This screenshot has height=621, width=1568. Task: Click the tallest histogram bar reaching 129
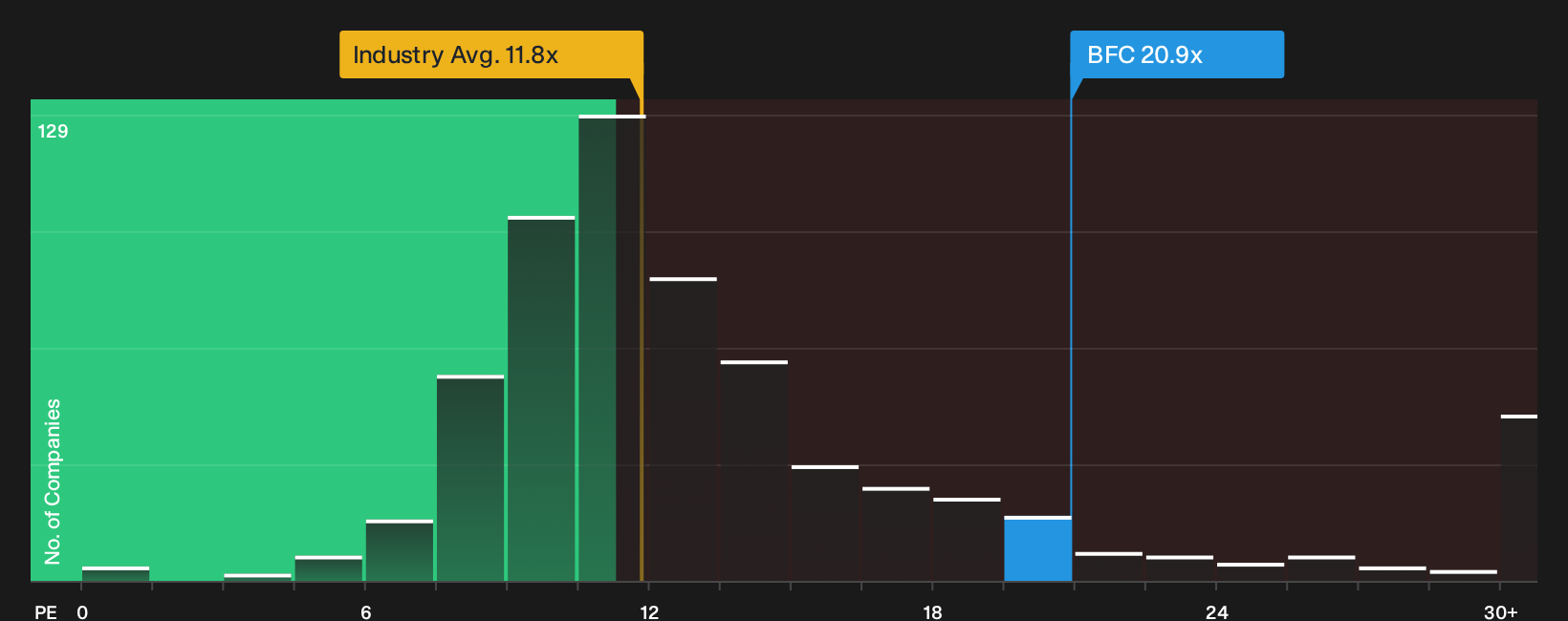click(612, 349)
